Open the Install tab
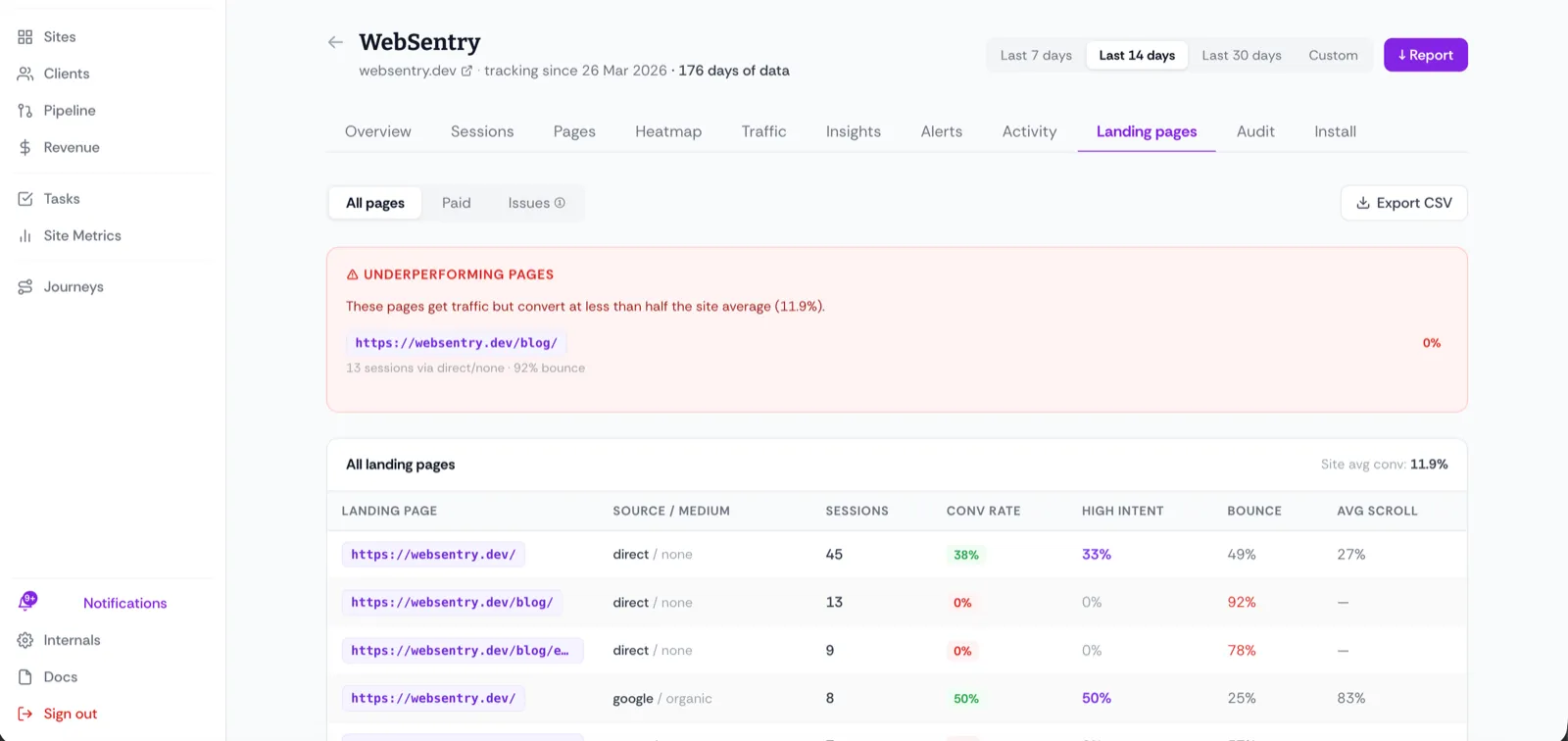Screen dimensions: 1568x741 click(x=1336, y=131)
